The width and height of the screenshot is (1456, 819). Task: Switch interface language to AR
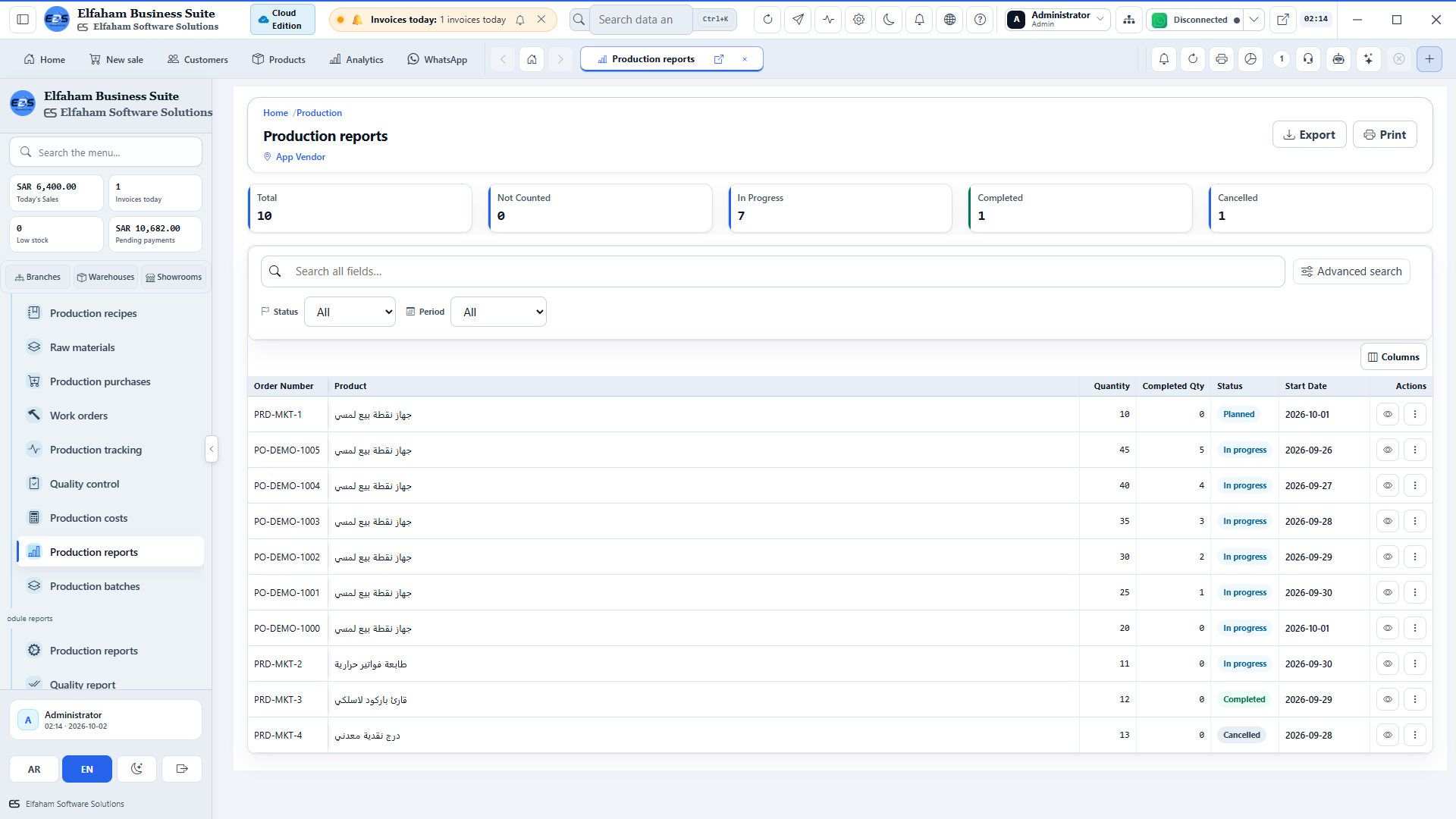click(34, 769)
